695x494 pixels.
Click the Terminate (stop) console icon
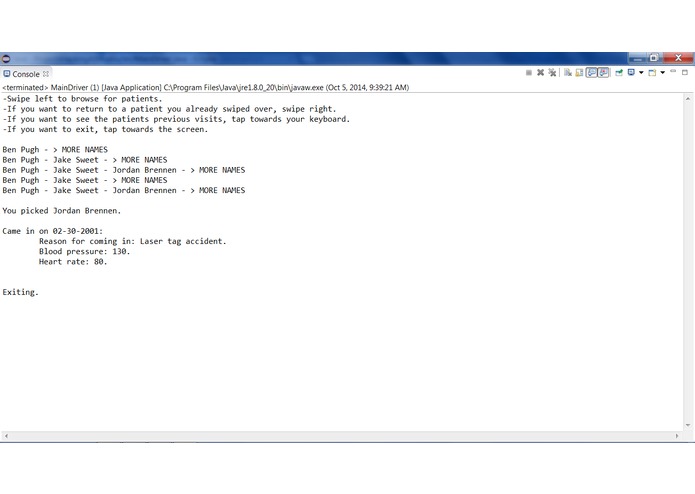click(529, 73)
